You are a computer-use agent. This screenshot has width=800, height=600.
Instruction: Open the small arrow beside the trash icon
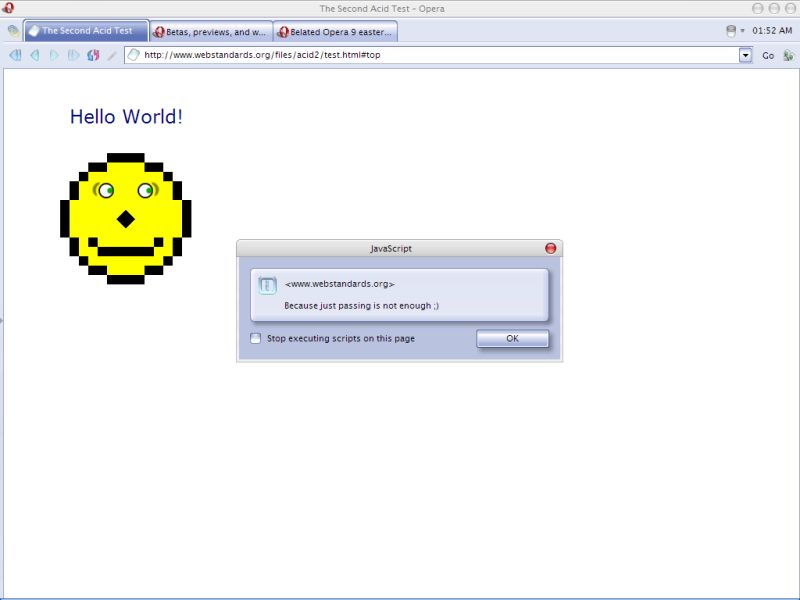tap(742, 31)
